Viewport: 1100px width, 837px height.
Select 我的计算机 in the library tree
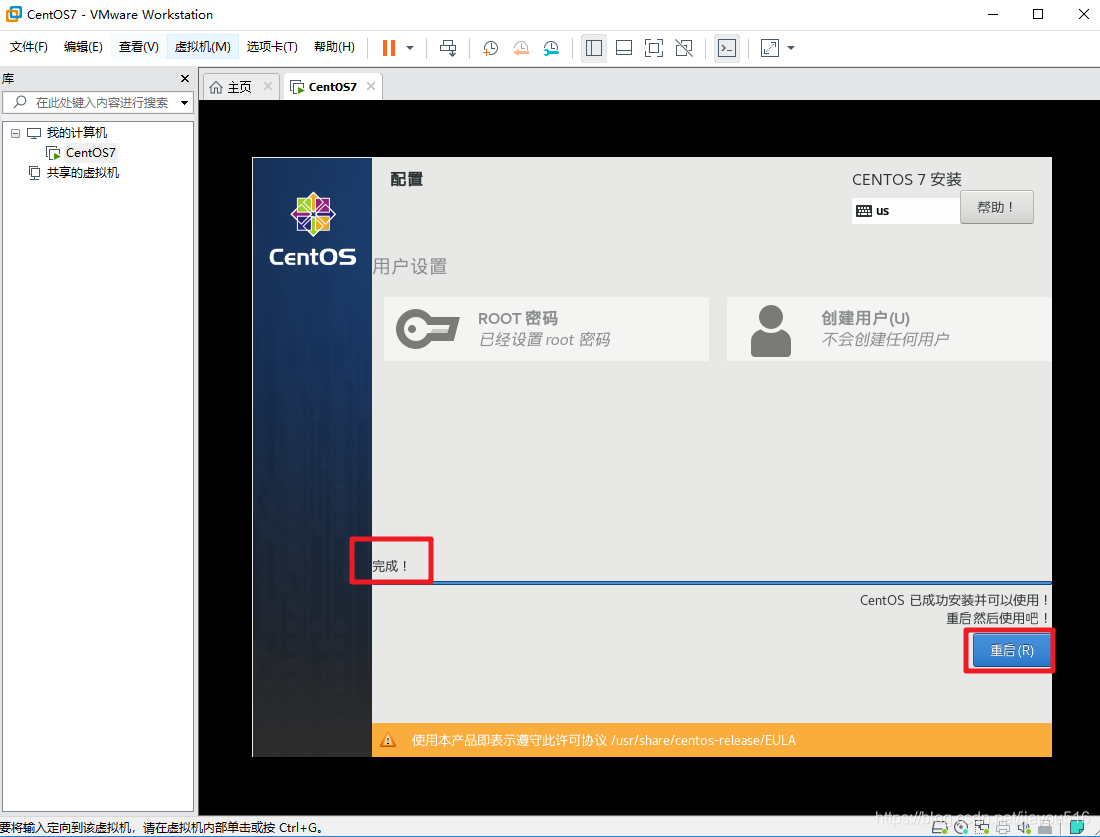tap(76, 133)
